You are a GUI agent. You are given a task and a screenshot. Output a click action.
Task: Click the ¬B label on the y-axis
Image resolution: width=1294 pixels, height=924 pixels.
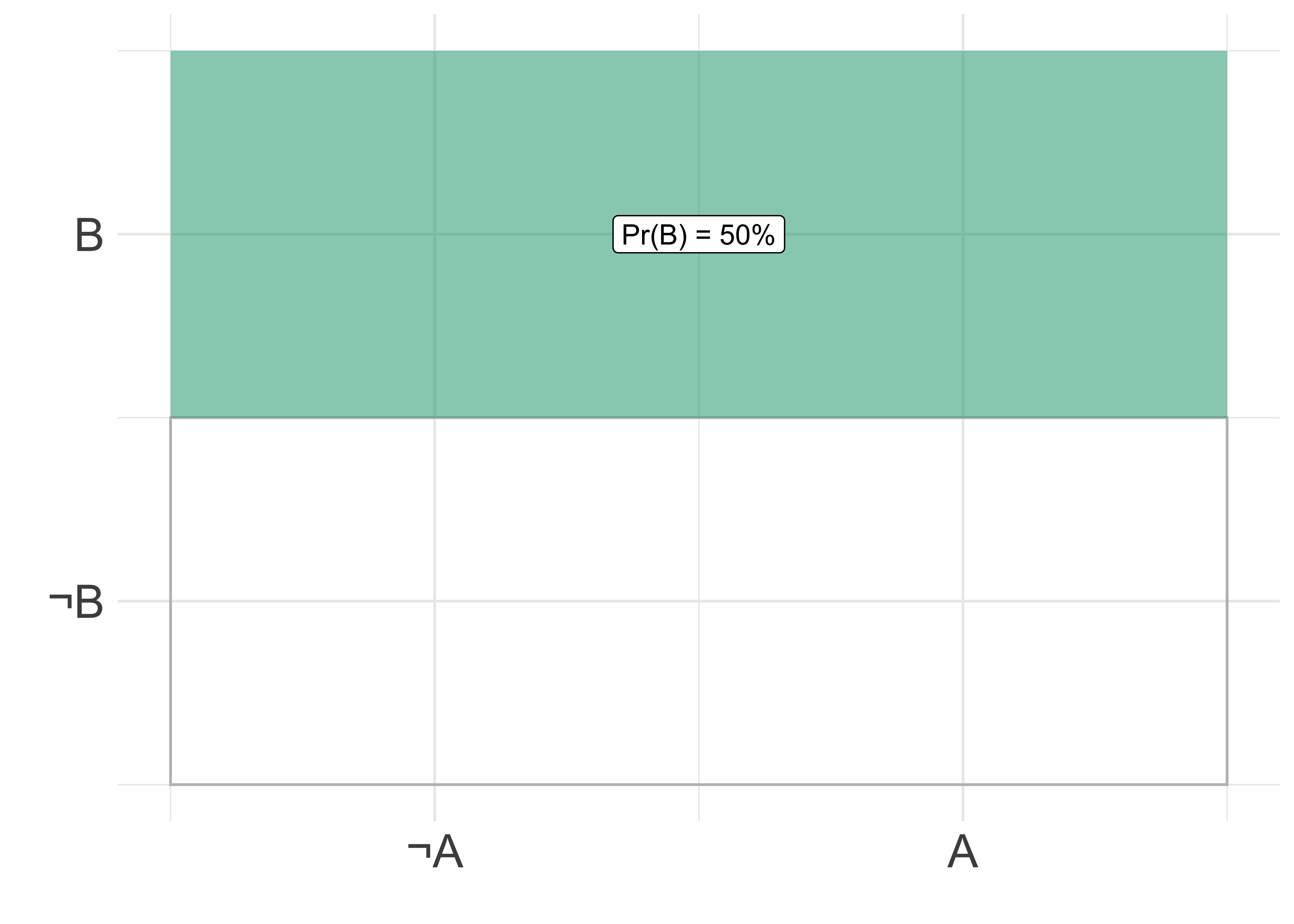(77, 602)
